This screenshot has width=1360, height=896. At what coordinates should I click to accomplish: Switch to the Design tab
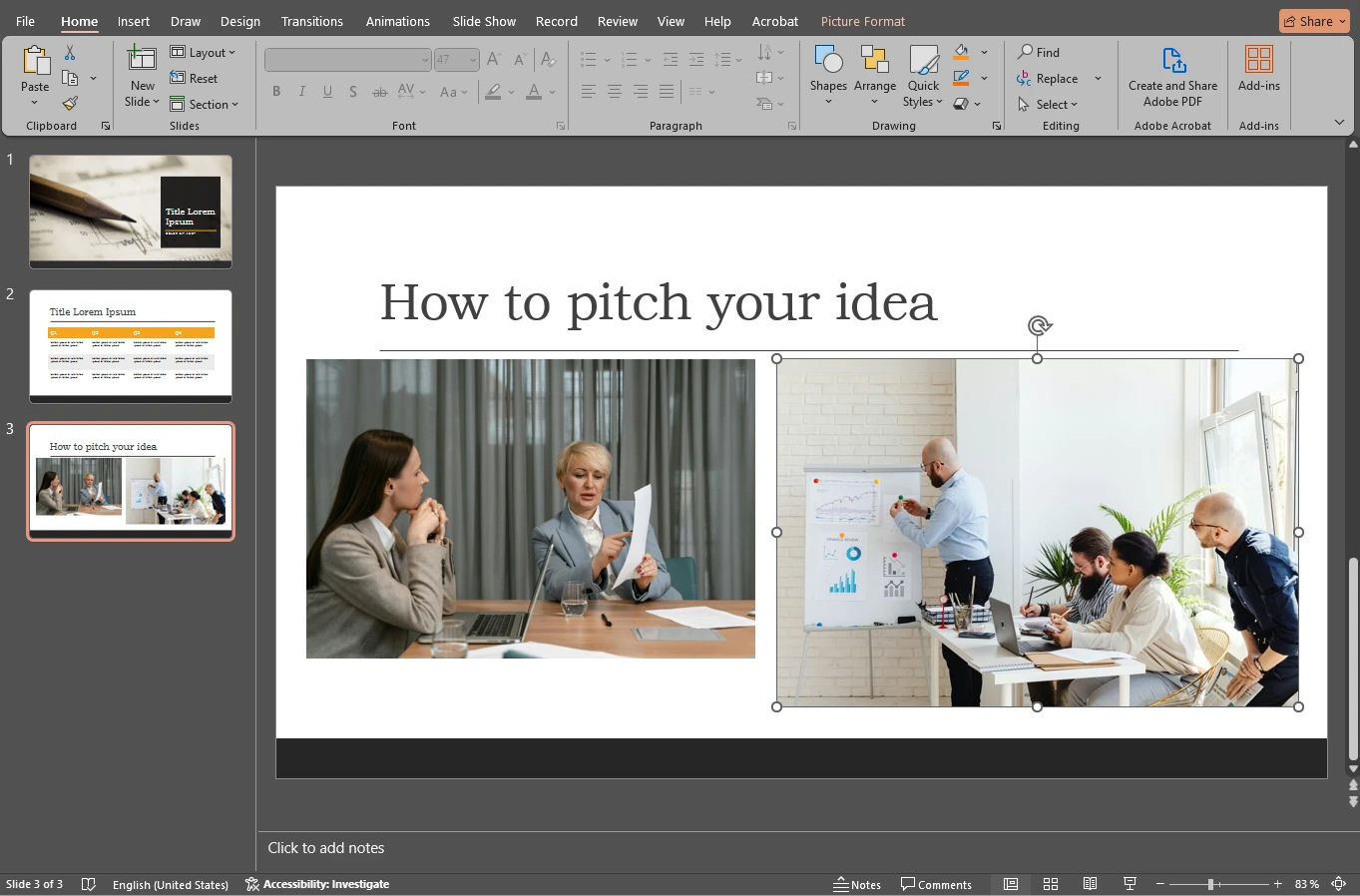coord(240,21)
